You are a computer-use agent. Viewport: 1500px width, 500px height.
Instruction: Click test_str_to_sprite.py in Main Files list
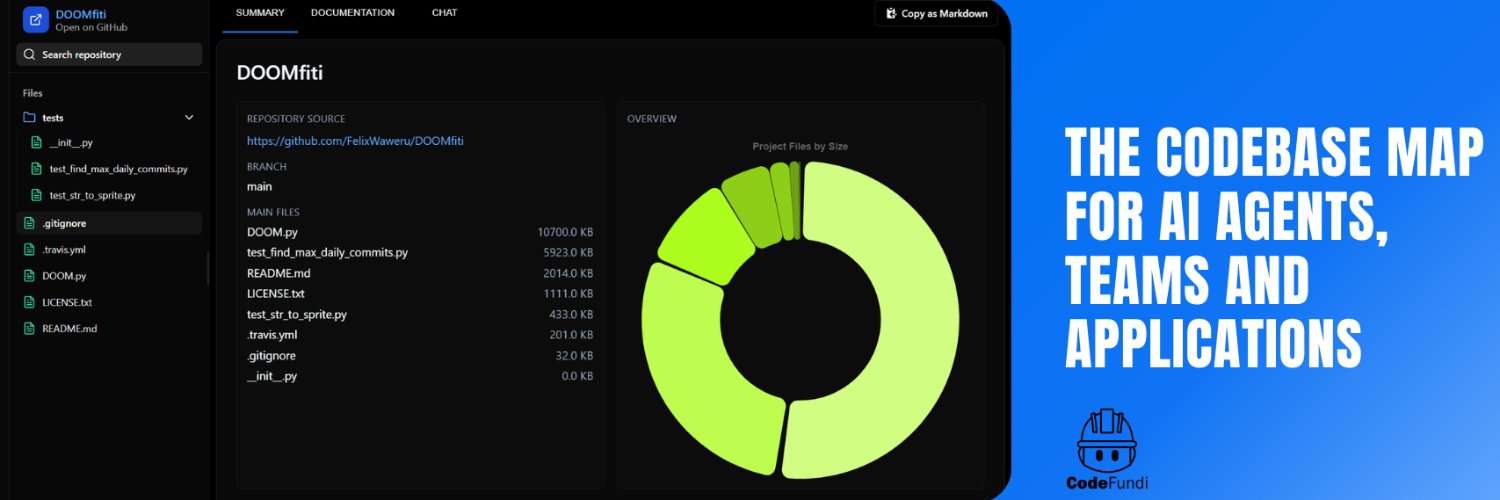pos(297,315)
